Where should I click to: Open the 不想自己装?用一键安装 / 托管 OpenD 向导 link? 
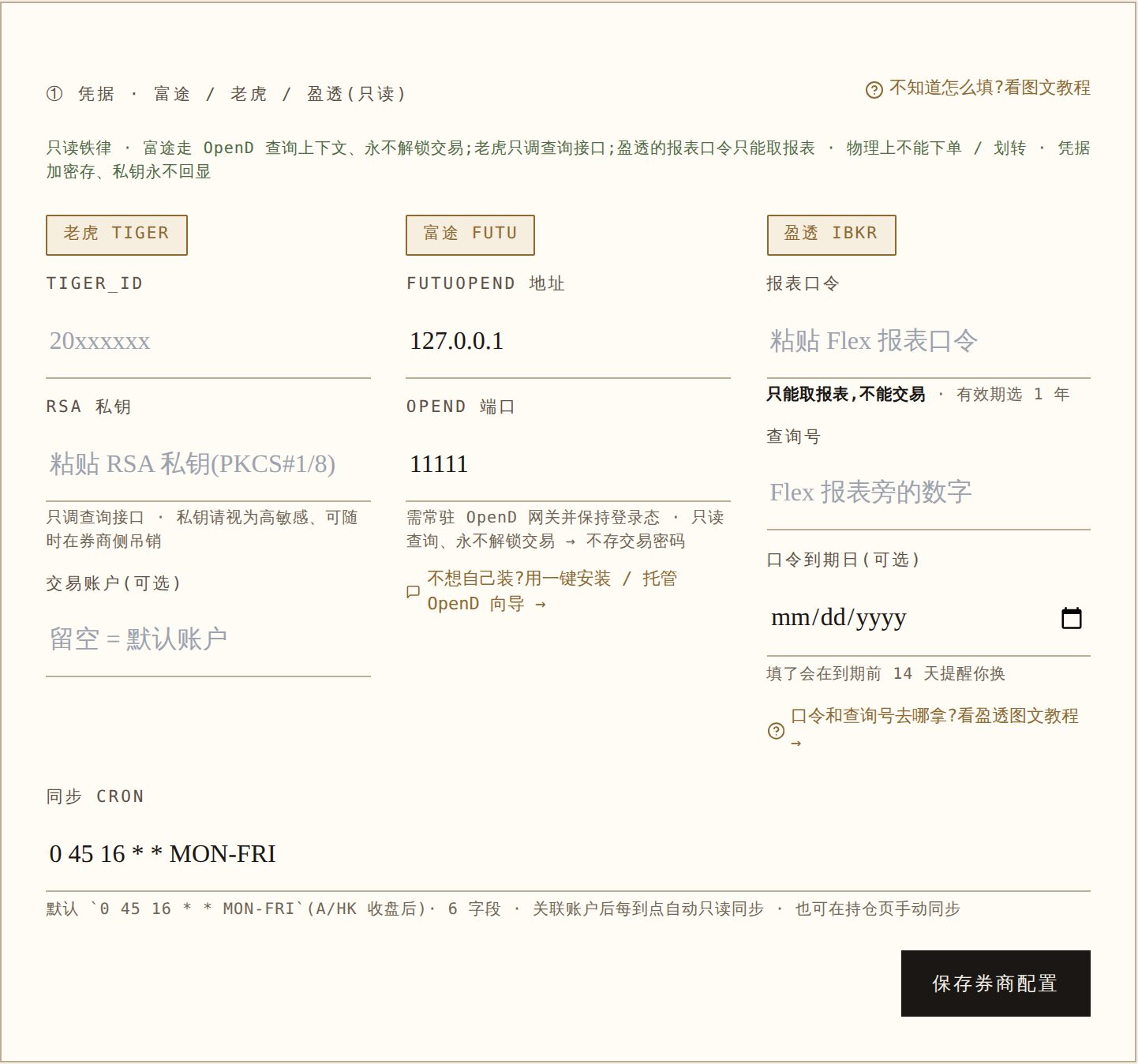pyautogui.click(x=552, y=591)
